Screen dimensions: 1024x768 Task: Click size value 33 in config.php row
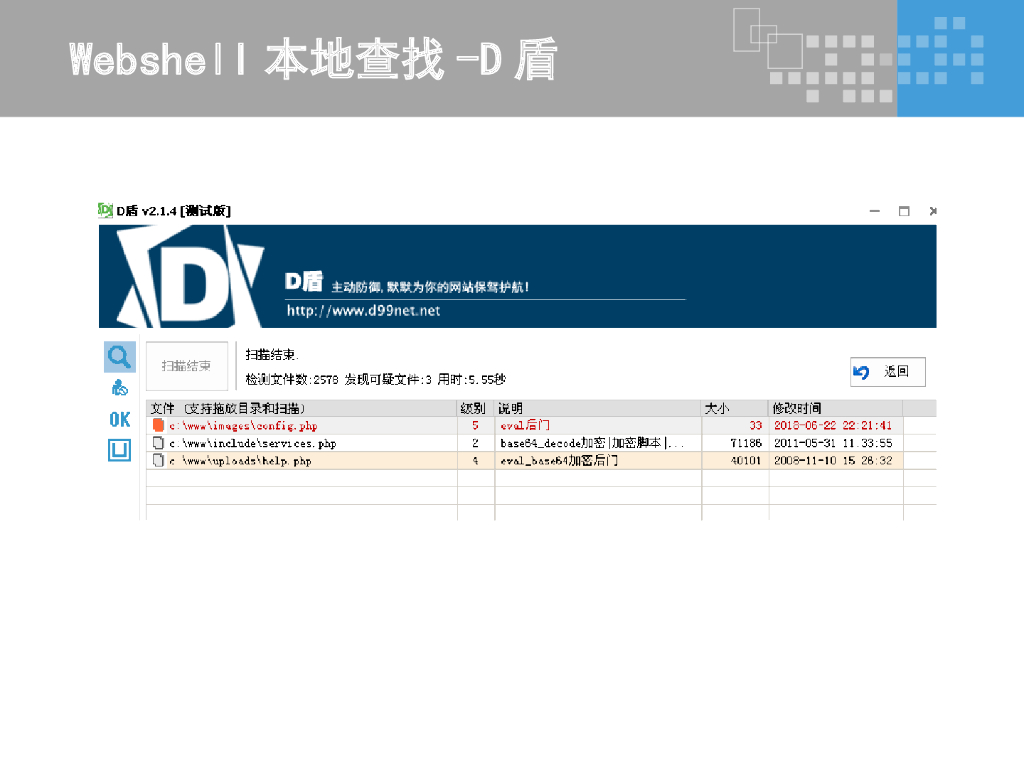[x=756, y=425]
